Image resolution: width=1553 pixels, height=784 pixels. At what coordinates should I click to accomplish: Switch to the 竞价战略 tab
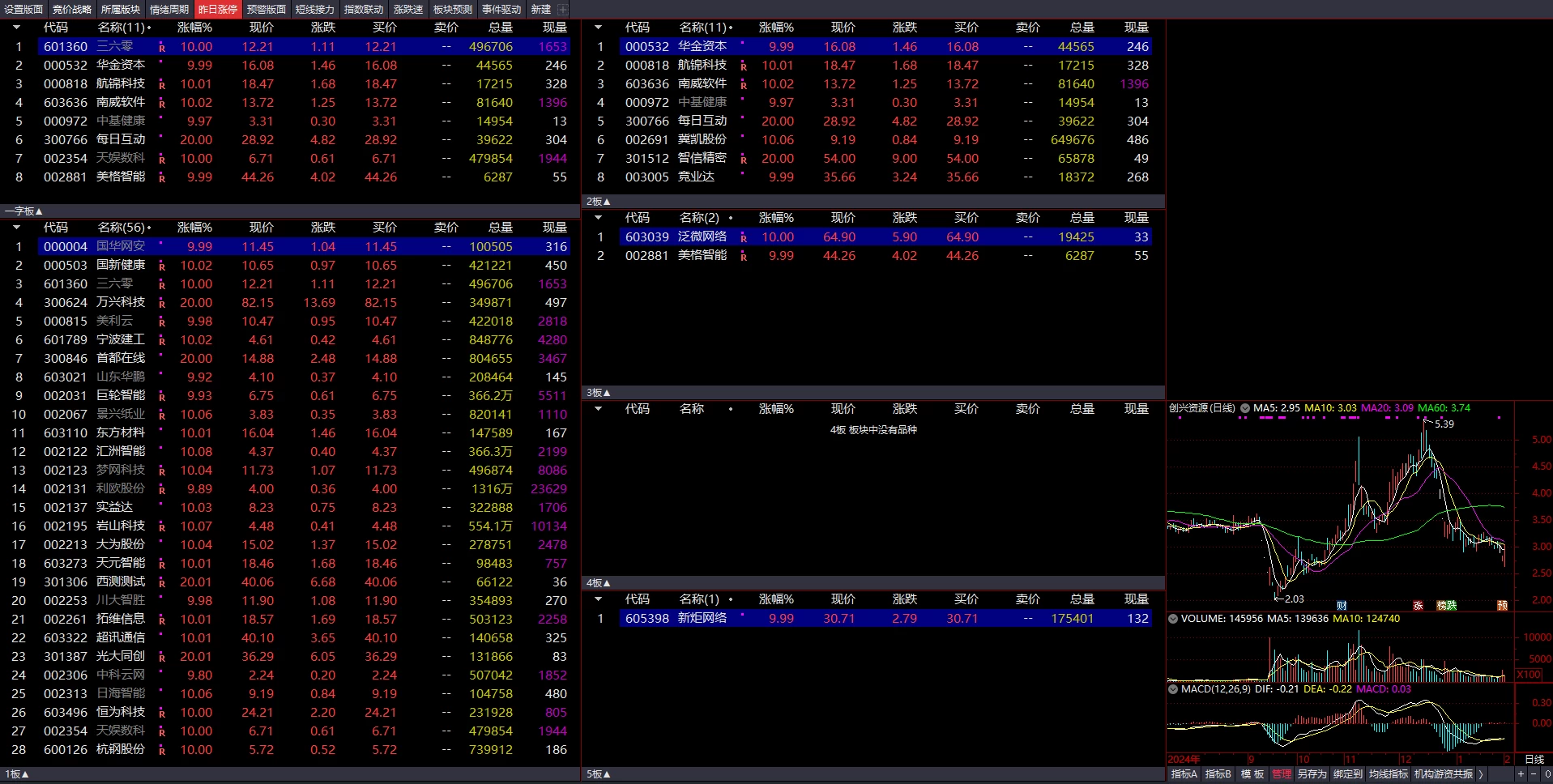[x=72, y=9]
